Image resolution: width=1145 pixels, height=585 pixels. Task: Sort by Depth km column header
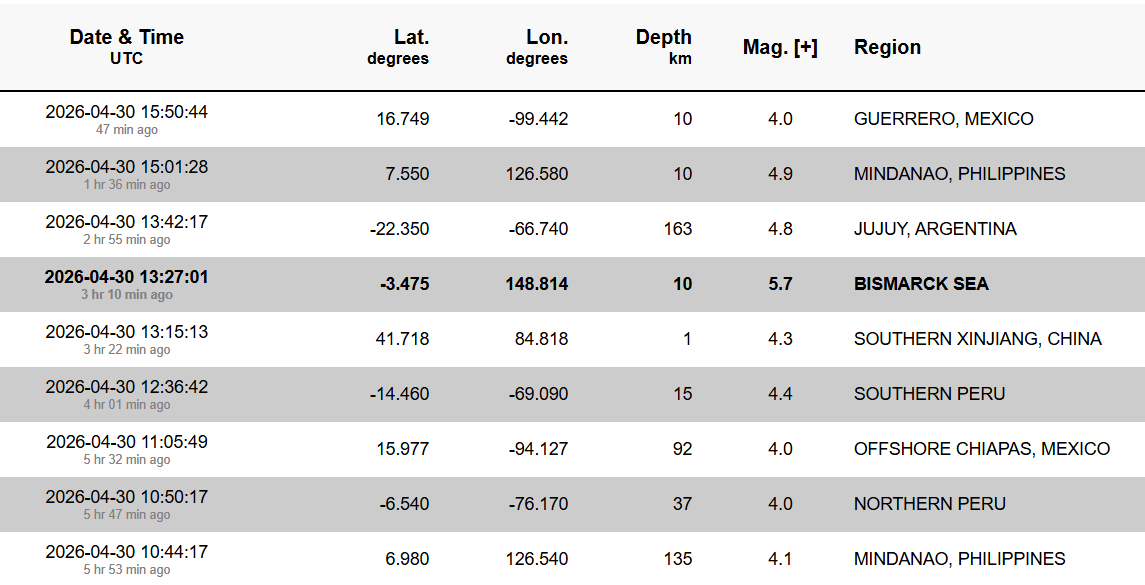point(664,47)
